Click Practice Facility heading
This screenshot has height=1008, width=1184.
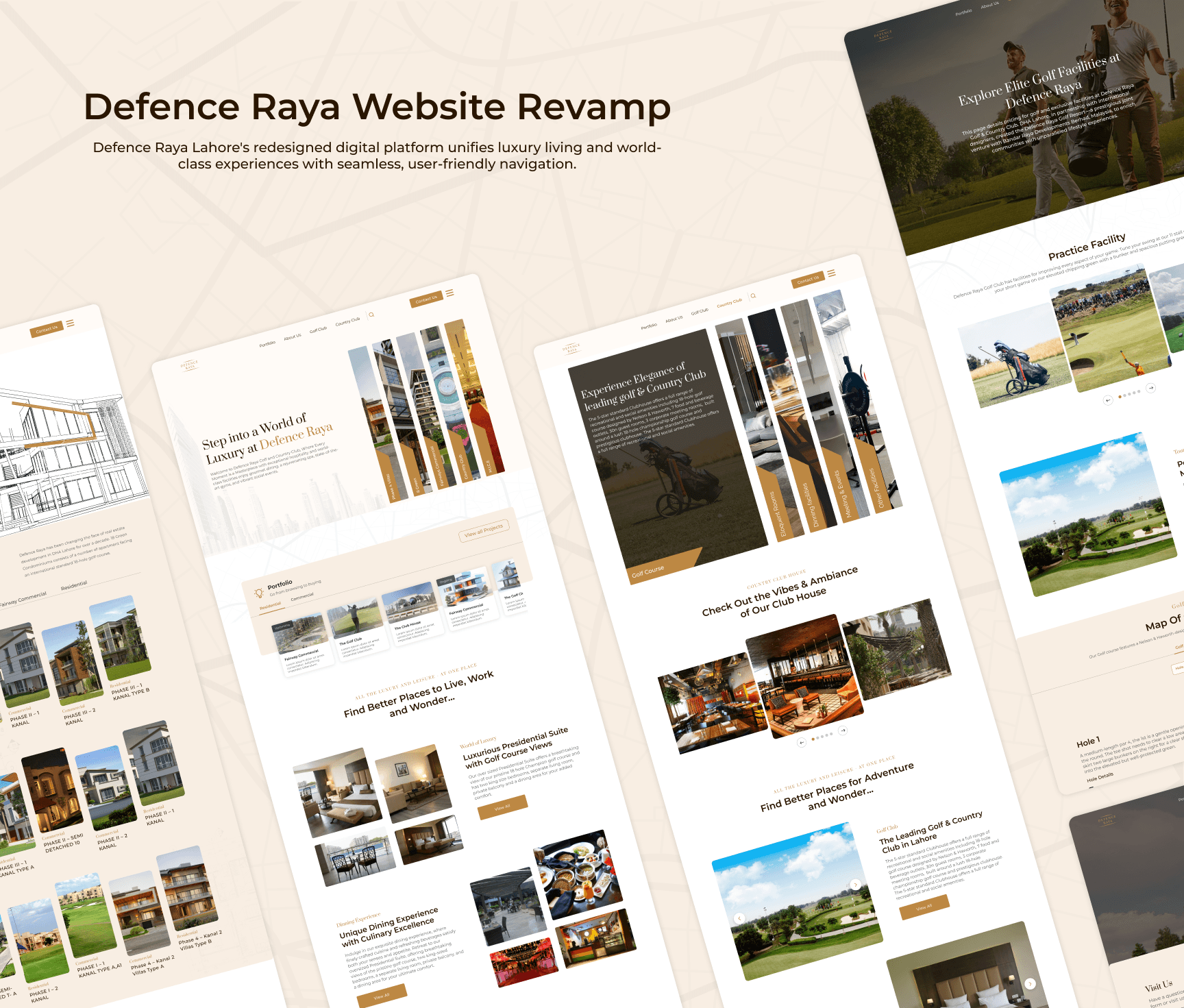coord(1087,247)
